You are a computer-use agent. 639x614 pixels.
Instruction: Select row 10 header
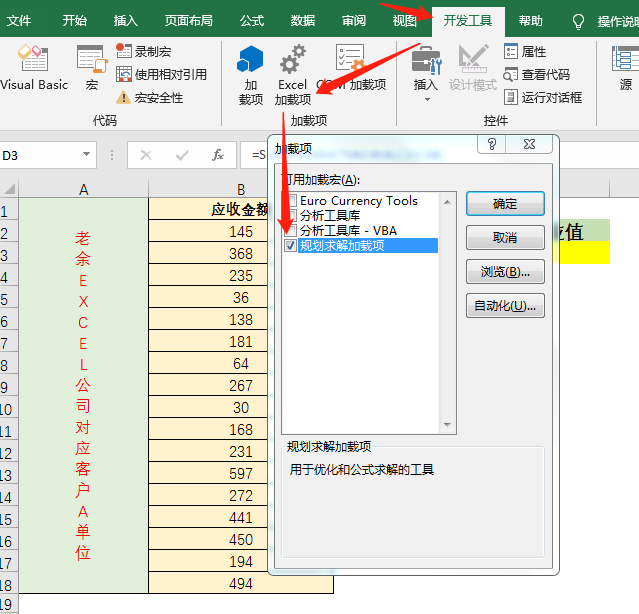coord(9,409)
